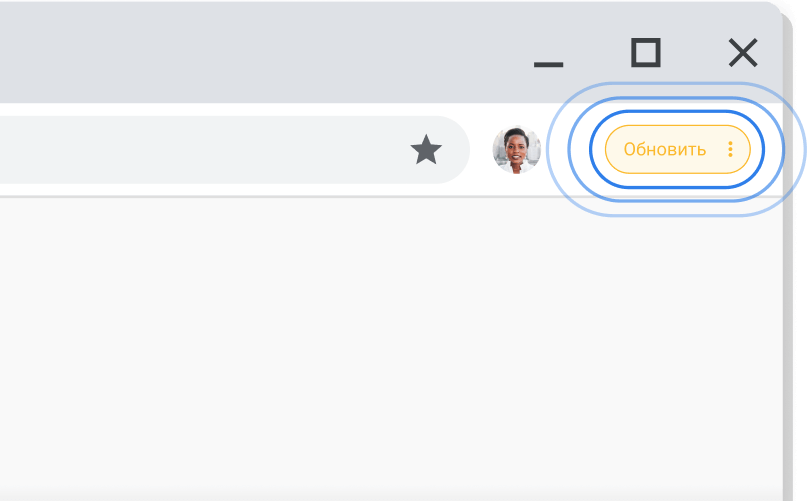Select the user profile picture
The image size is (807, 501).
[x=516, y=150]
